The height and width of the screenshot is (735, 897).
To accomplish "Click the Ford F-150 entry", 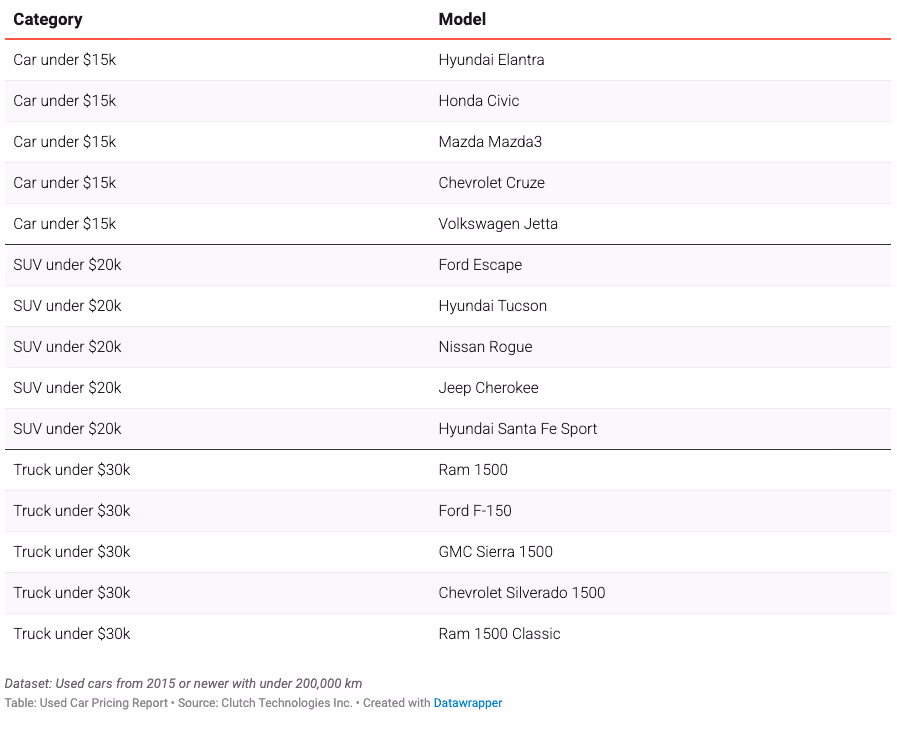I will click(475, 511).
